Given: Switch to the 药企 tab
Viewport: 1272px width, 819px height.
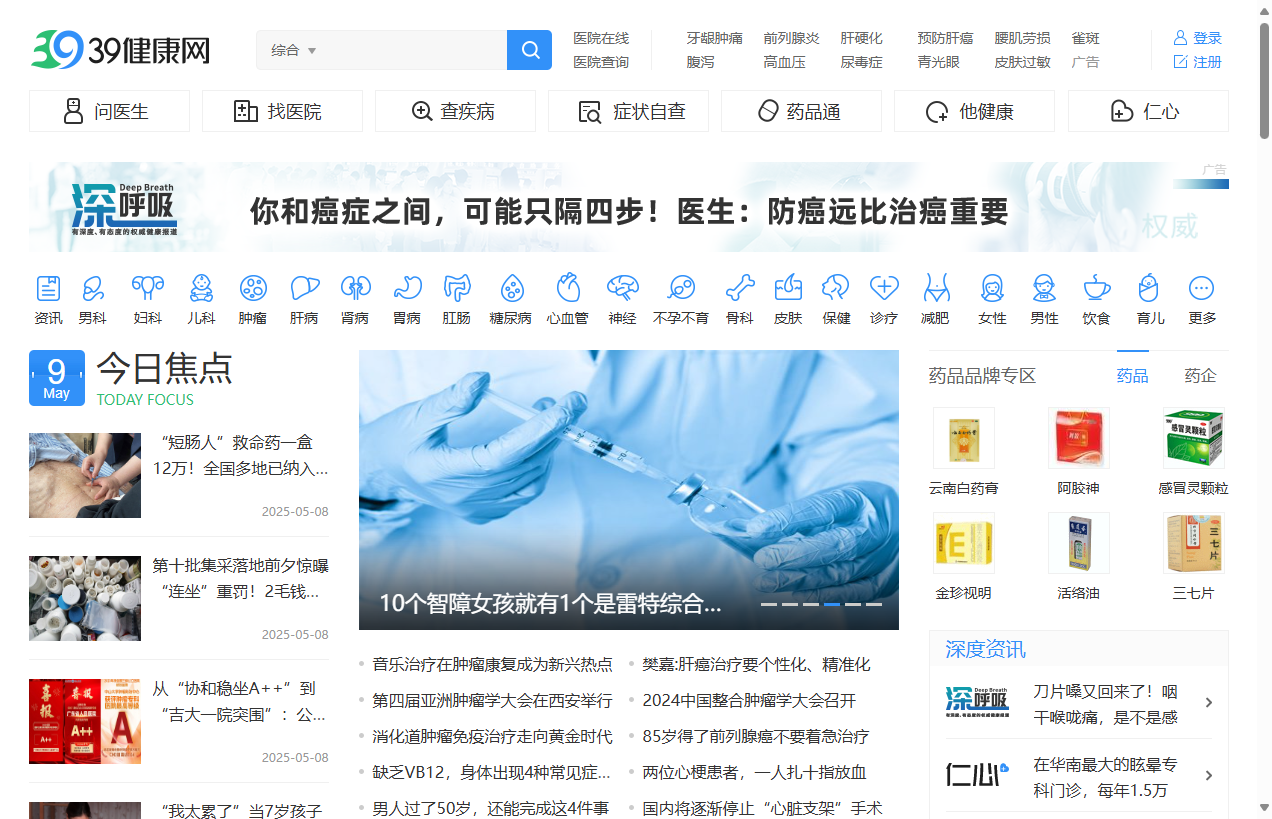Looking at the screenshot, I should 1200,375.
